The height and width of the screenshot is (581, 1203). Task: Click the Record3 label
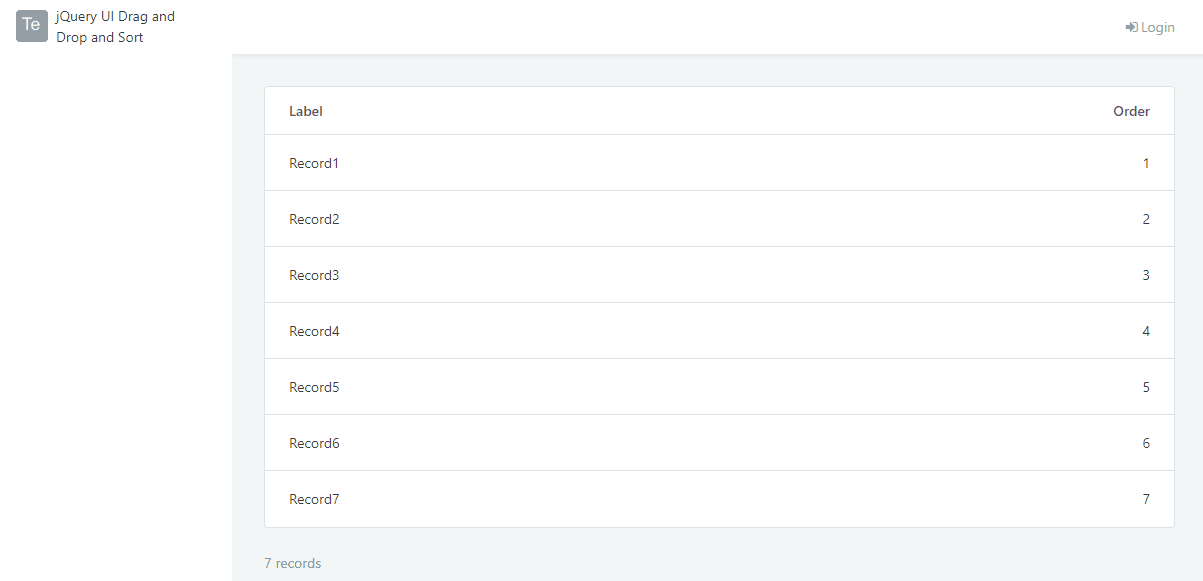pos(314,275)
